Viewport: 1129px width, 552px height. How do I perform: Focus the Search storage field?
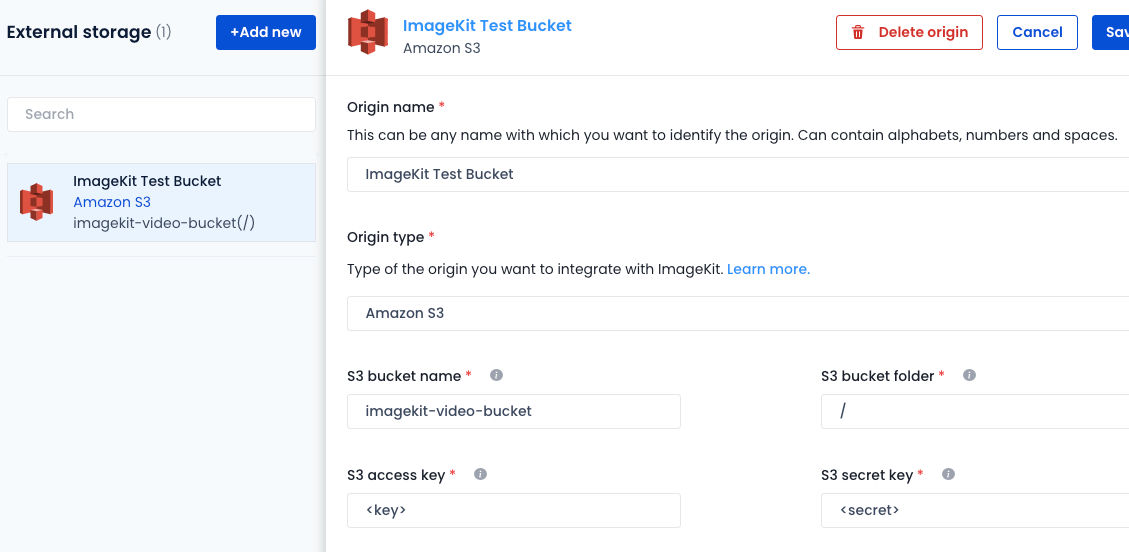click(161, 114)
